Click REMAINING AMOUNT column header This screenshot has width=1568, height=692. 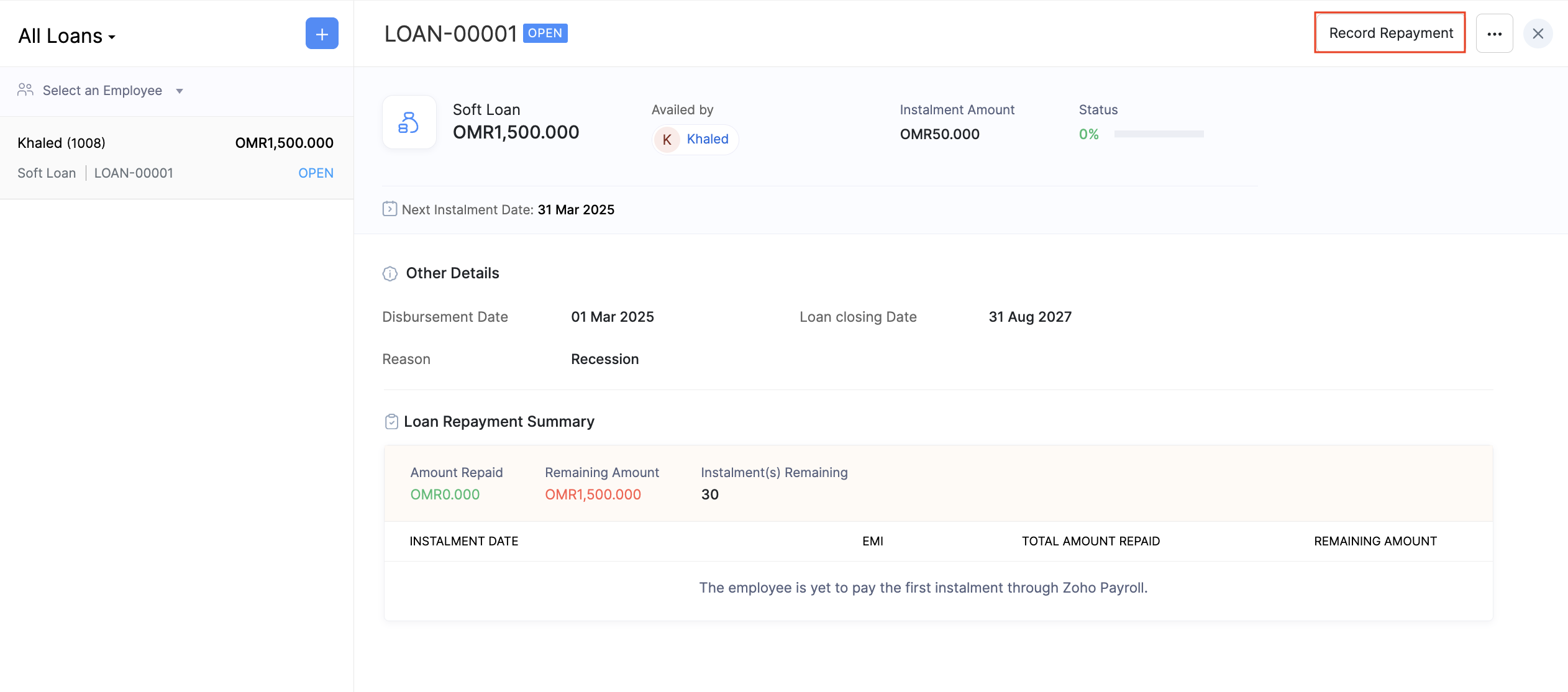1375,541
